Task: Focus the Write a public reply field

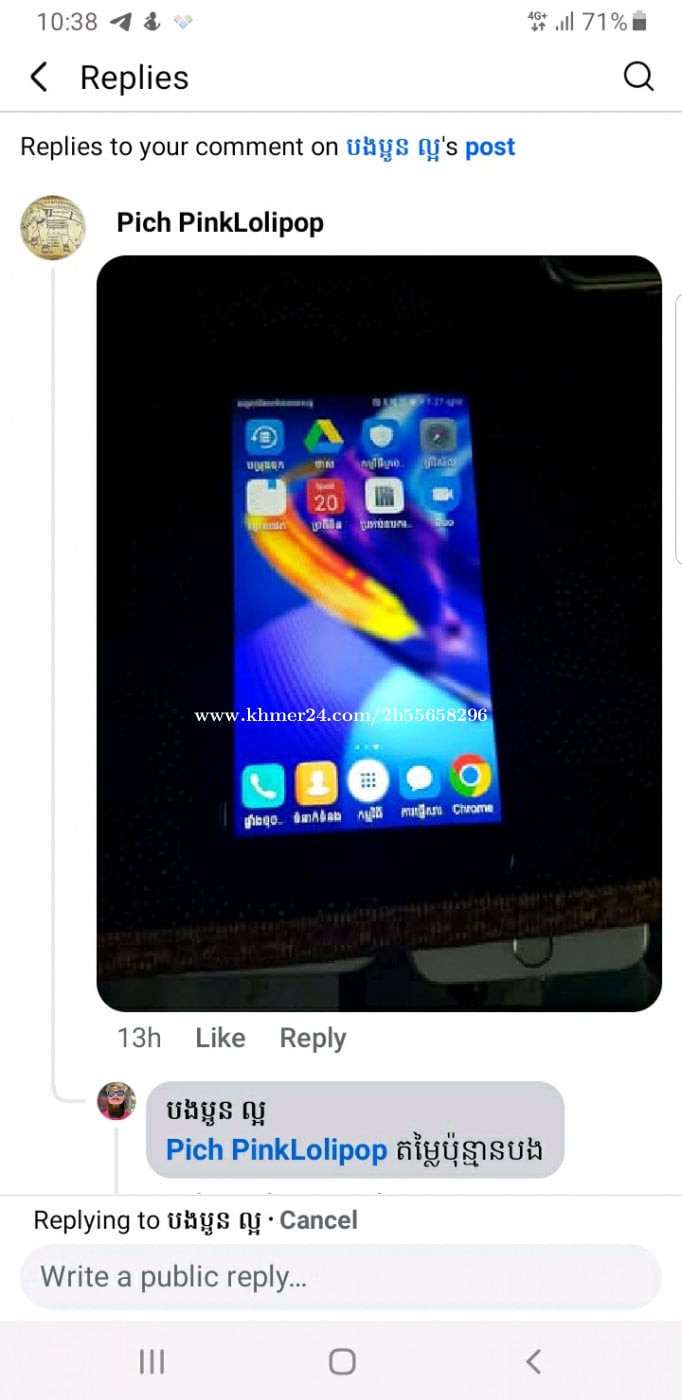Action: pyautogui.click(x=341, y=1277)
